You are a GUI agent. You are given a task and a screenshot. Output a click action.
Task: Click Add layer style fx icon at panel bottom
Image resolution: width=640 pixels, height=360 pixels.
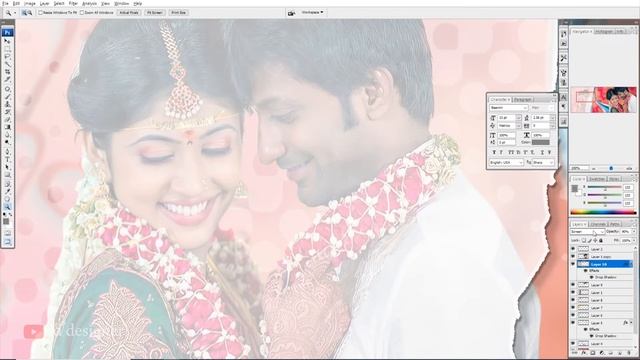pos(584,353)
